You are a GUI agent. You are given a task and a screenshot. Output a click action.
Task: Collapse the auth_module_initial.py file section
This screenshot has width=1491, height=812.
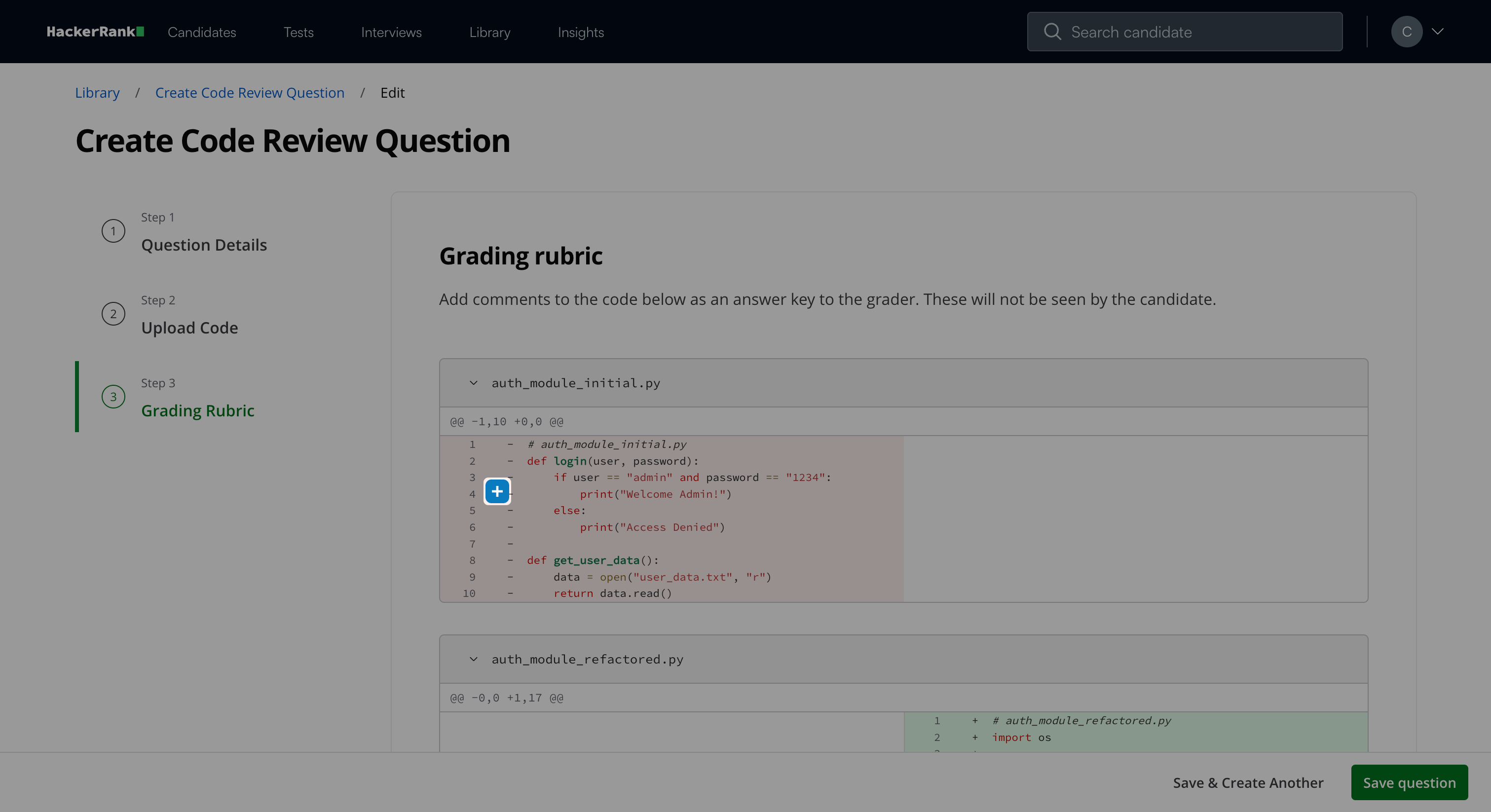click(x=474, y=383)
